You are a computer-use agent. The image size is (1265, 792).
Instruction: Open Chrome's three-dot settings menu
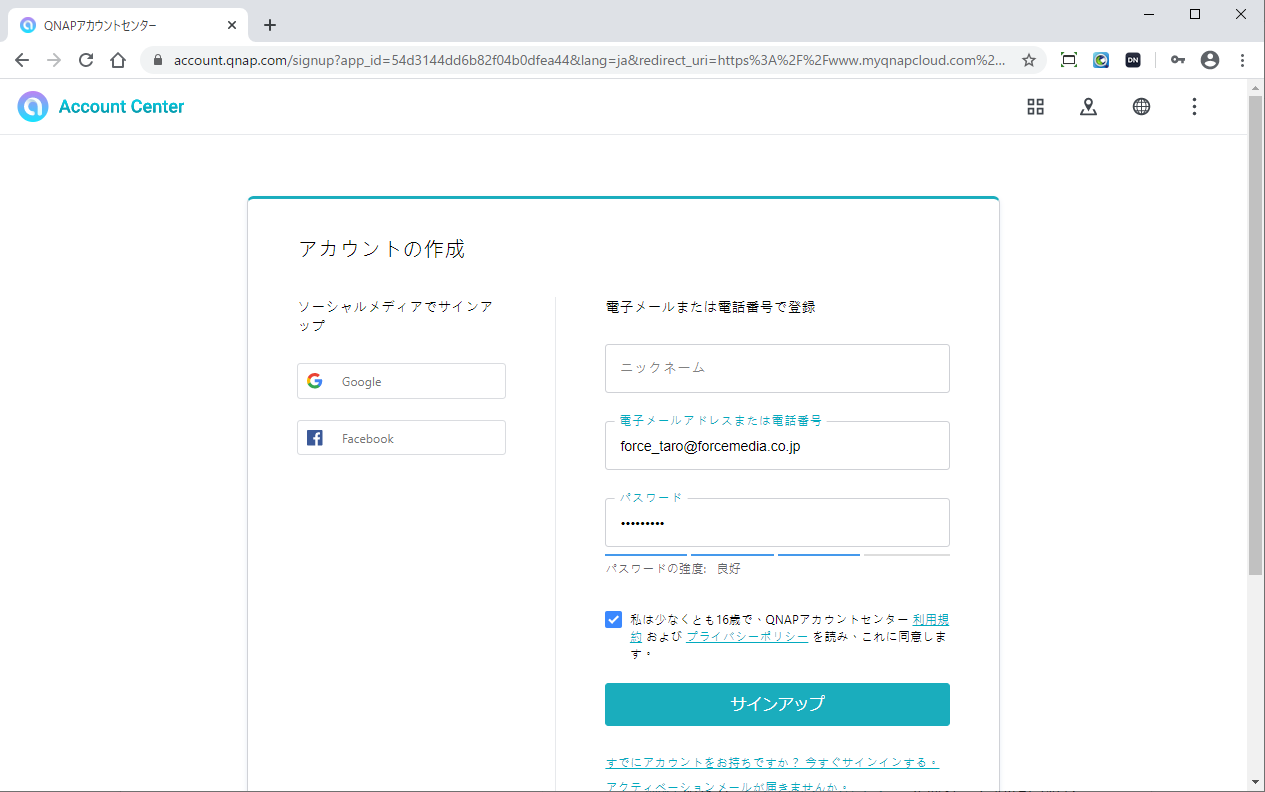pos(1242,60)
